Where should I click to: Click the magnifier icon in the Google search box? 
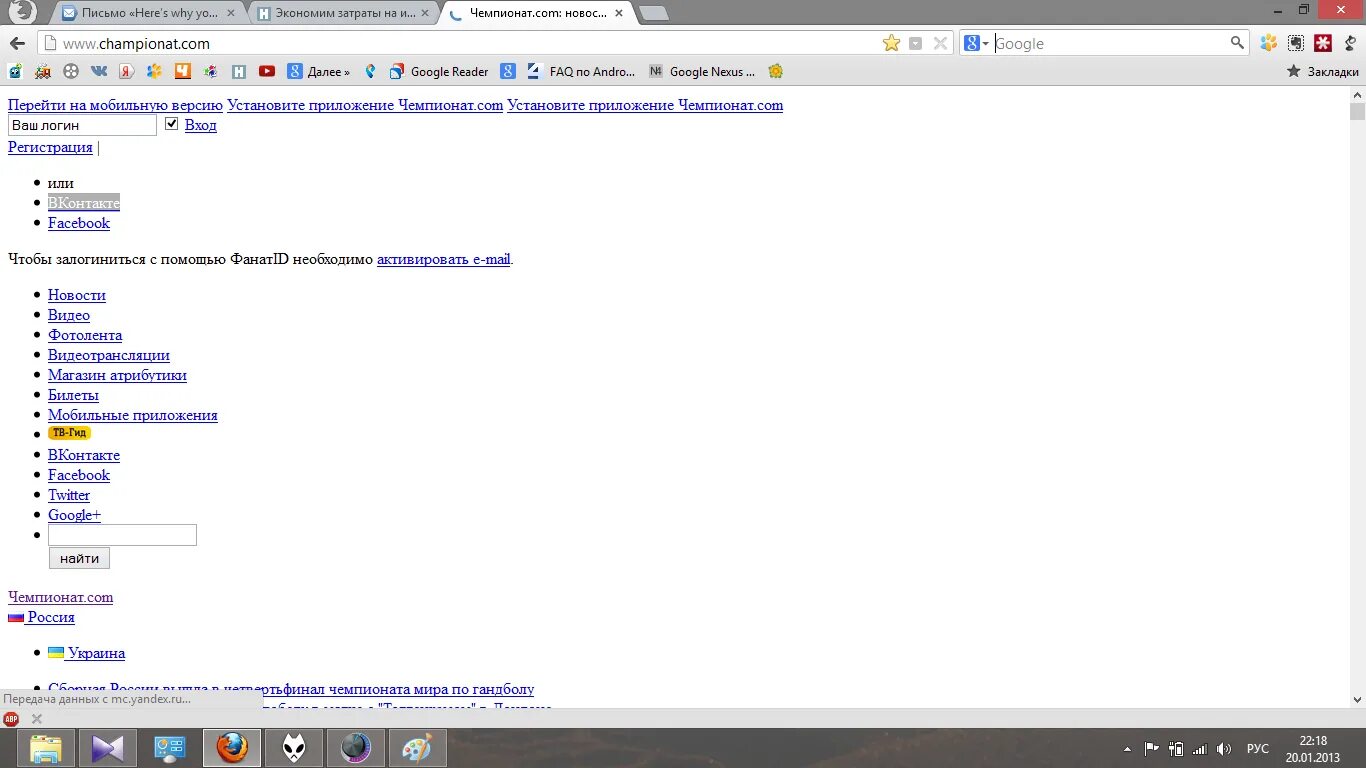click(x=1237, y=43)
